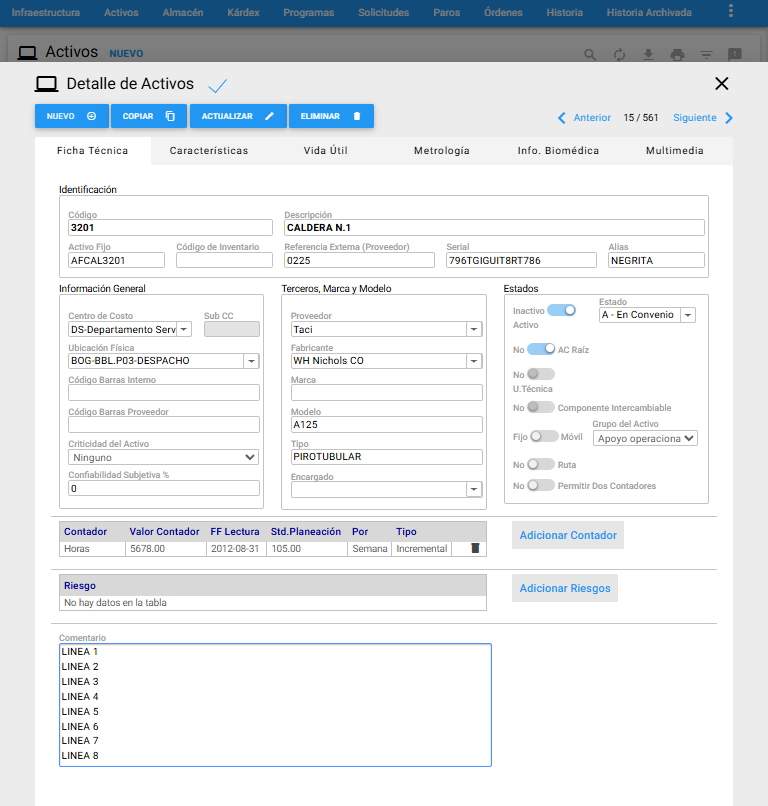The width and height of the screenshot is (768, 806).
Task: Click the Comentario text area
Action: 276,705
